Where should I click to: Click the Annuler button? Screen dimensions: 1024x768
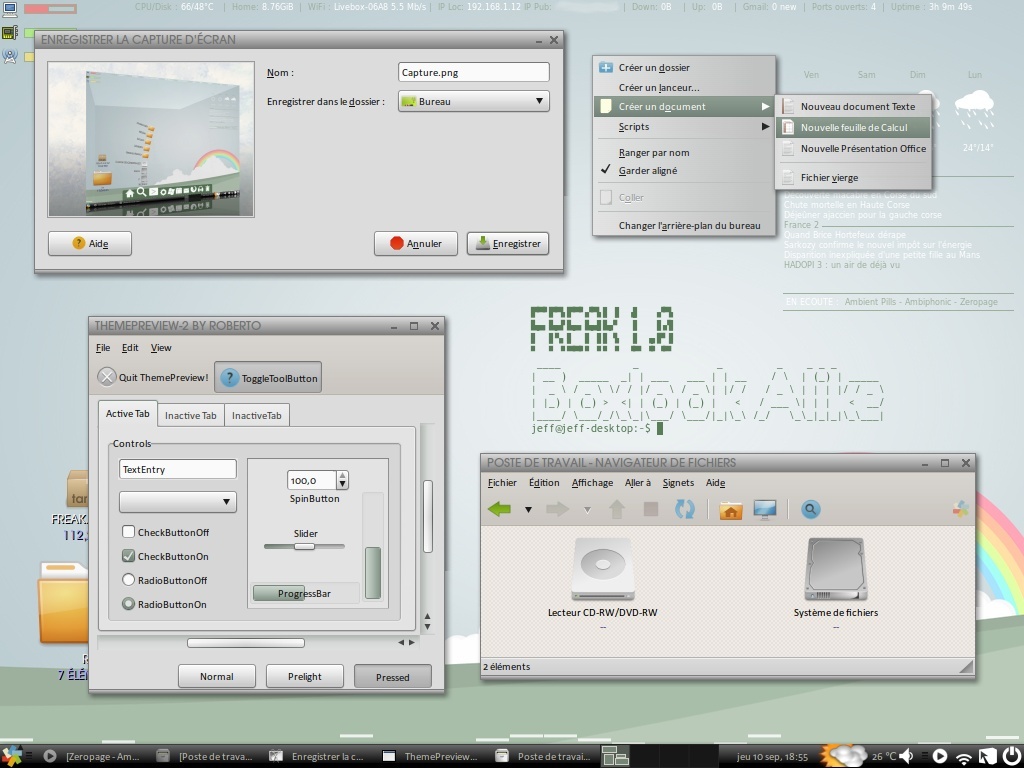tap(416, 243)
